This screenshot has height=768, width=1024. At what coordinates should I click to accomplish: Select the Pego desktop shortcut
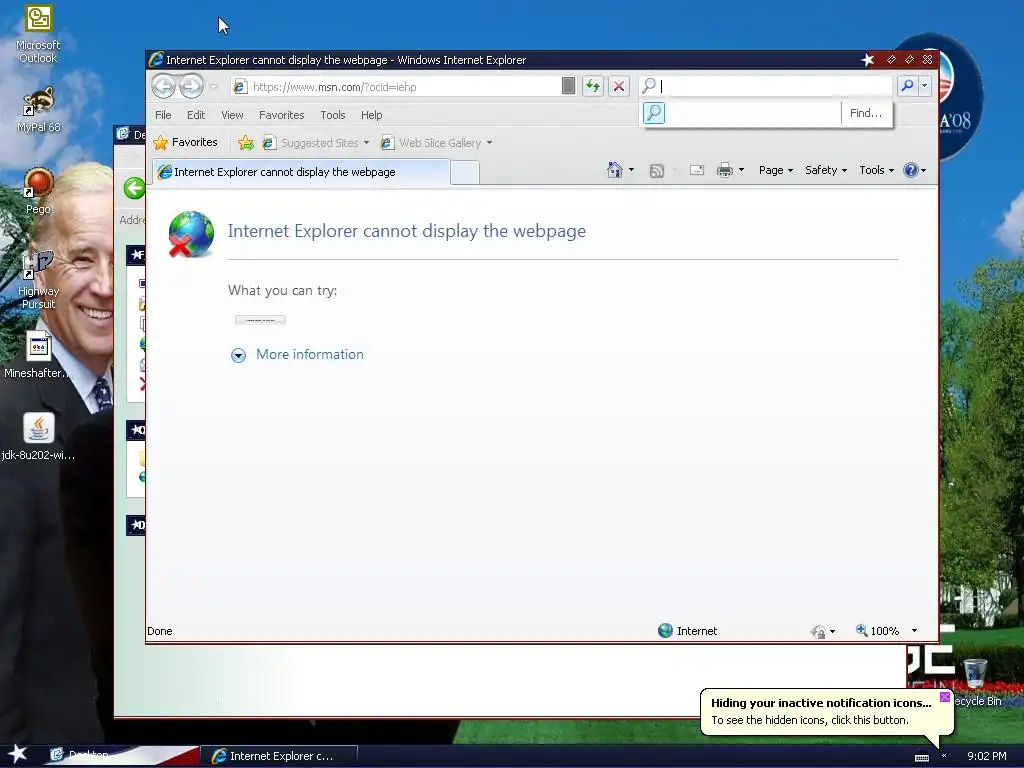pos(38,191)
